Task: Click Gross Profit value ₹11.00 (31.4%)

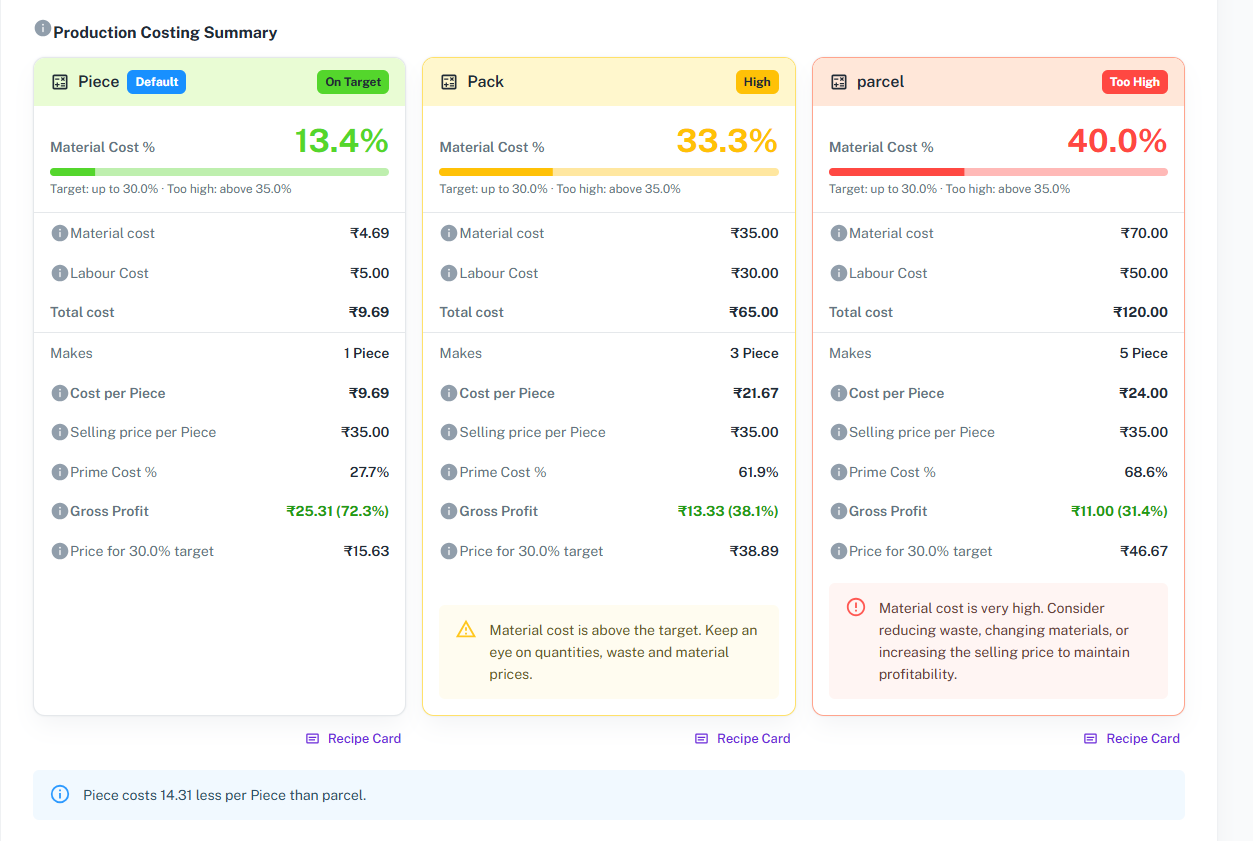Action: point(1119,511)
